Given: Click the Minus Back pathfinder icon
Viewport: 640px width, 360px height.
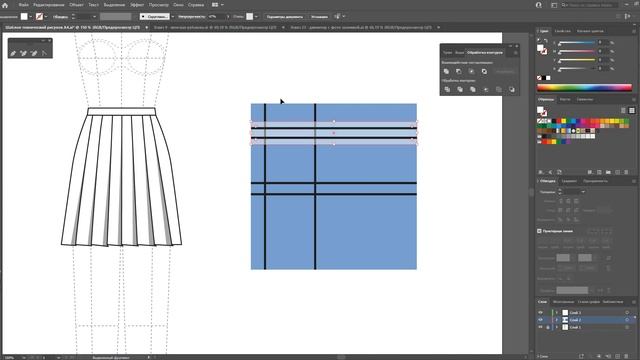Looking at the screenshot, I should pyautogui.click(x=512, y=89).
